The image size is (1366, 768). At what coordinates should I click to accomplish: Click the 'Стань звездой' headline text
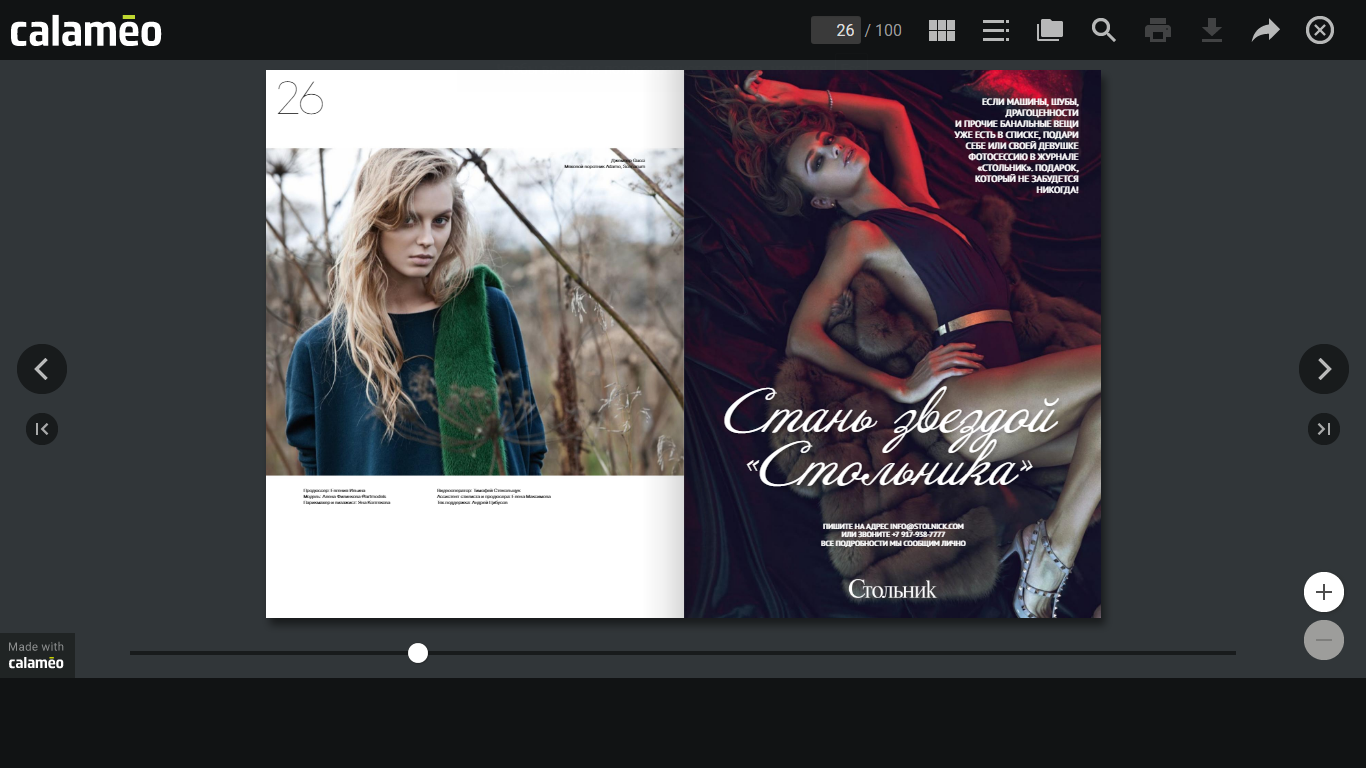tap(890, 414)
